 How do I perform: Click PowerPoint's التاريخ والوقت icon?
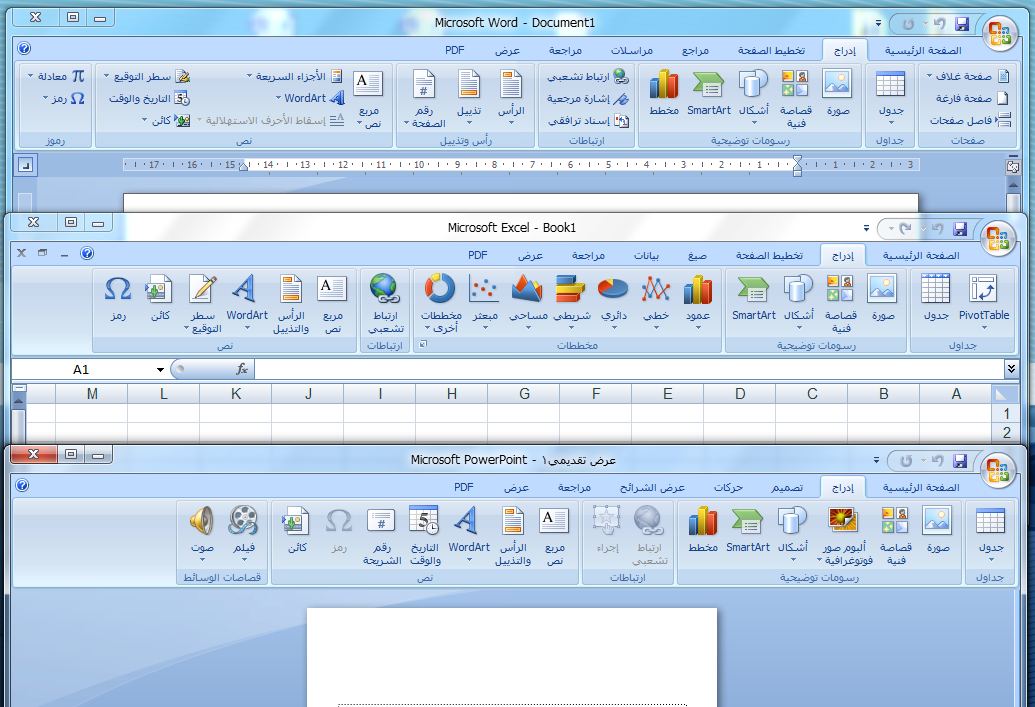424,521
